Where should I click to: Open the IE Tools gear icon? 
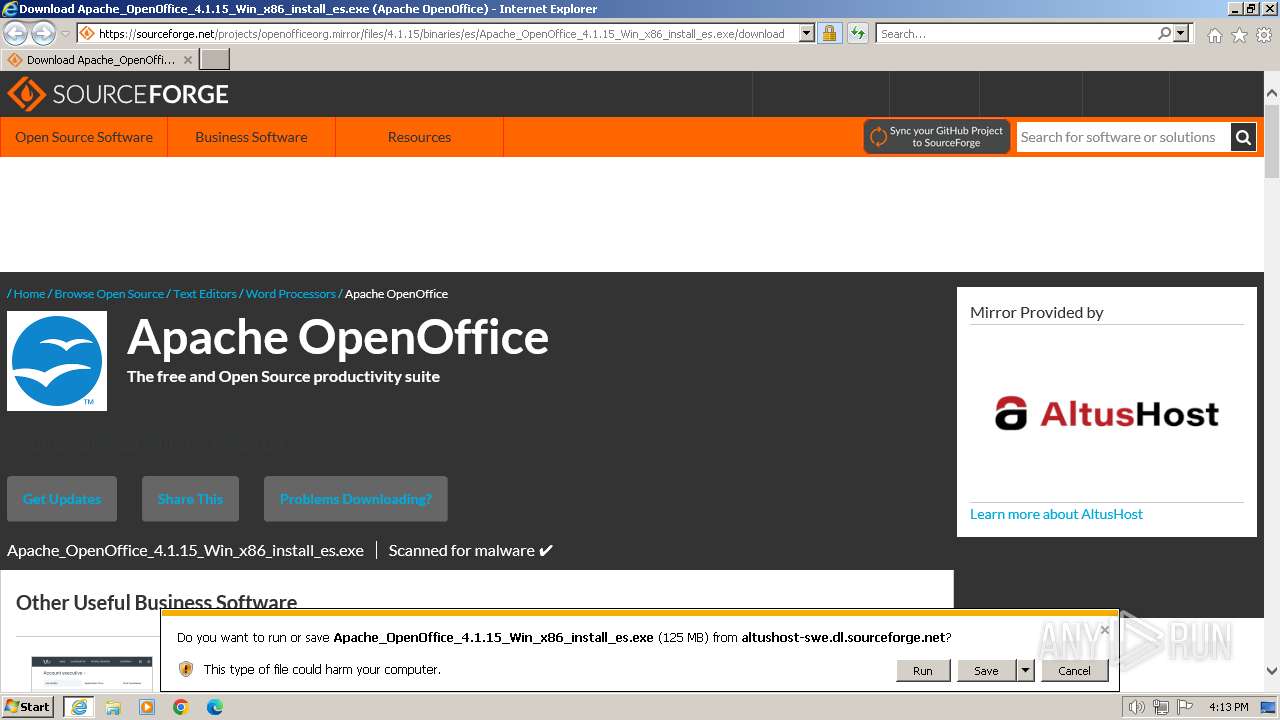click(x=1264, y=35)
